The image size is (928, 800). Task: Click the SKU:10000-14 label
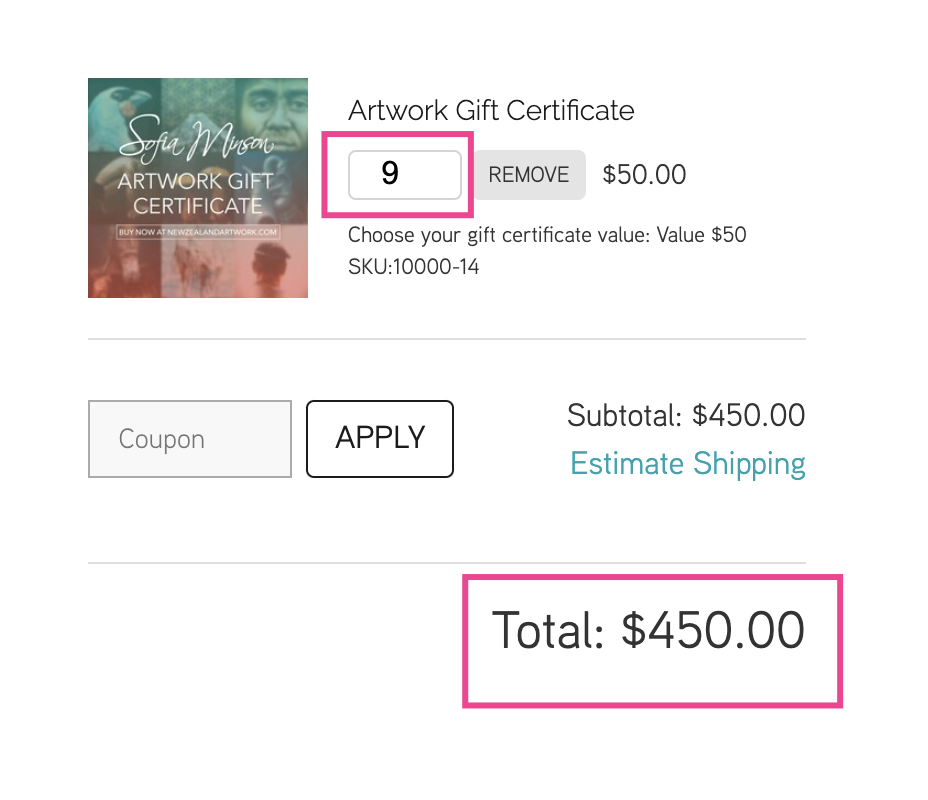pos(413,267)
